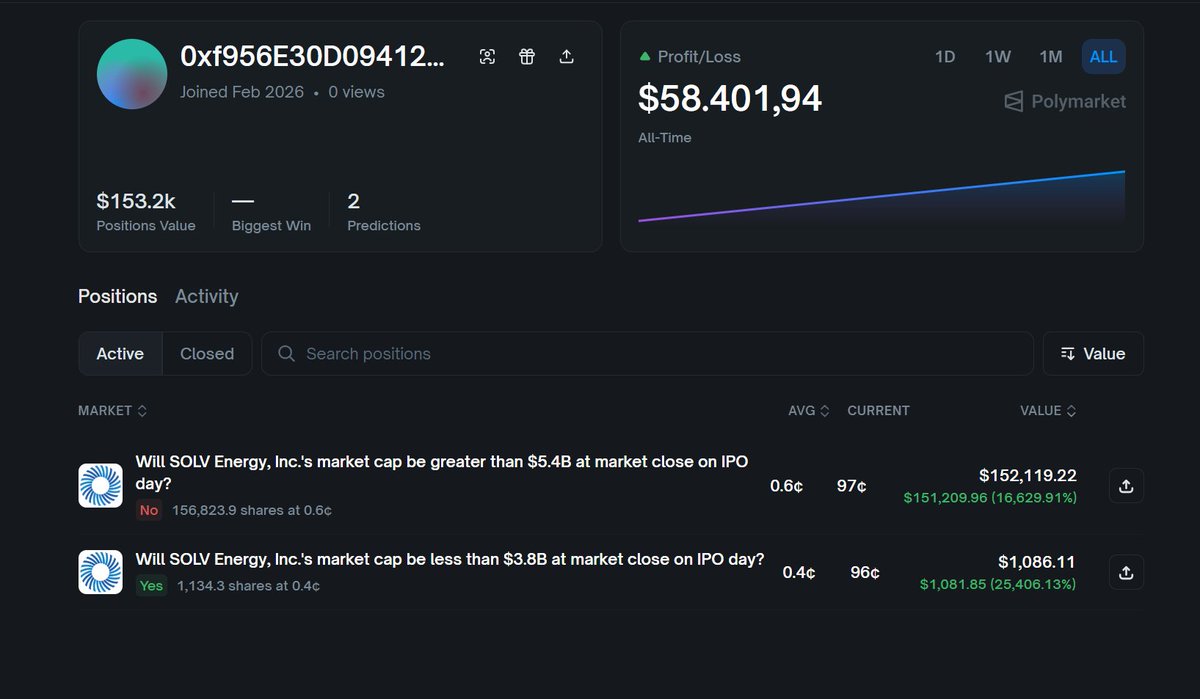
Task: Open SOLV Energy greater than $5.4B market
Action: 441,471
